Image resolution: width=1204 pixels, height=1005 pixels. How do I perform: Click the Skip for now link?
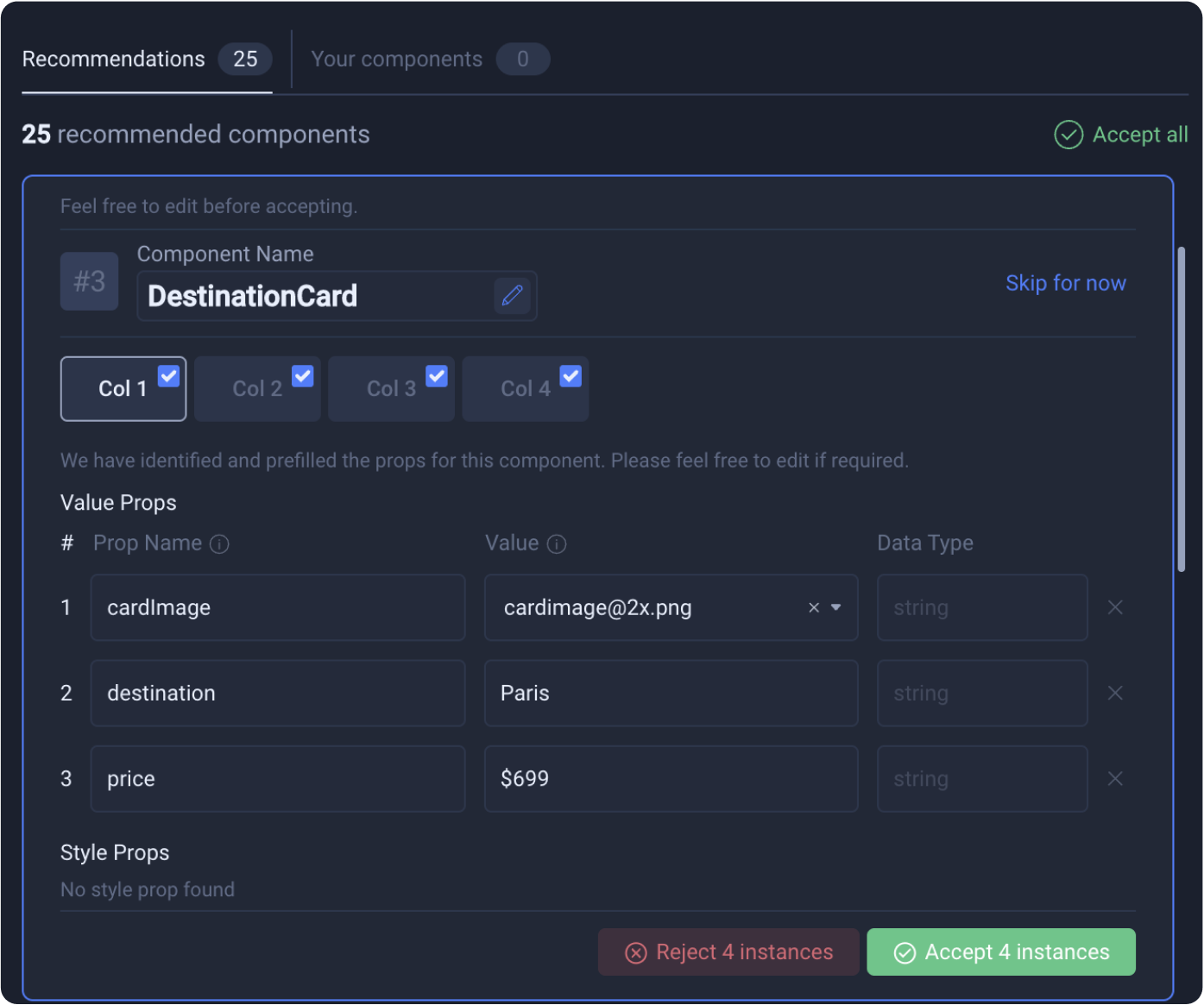coord(1065,283)
